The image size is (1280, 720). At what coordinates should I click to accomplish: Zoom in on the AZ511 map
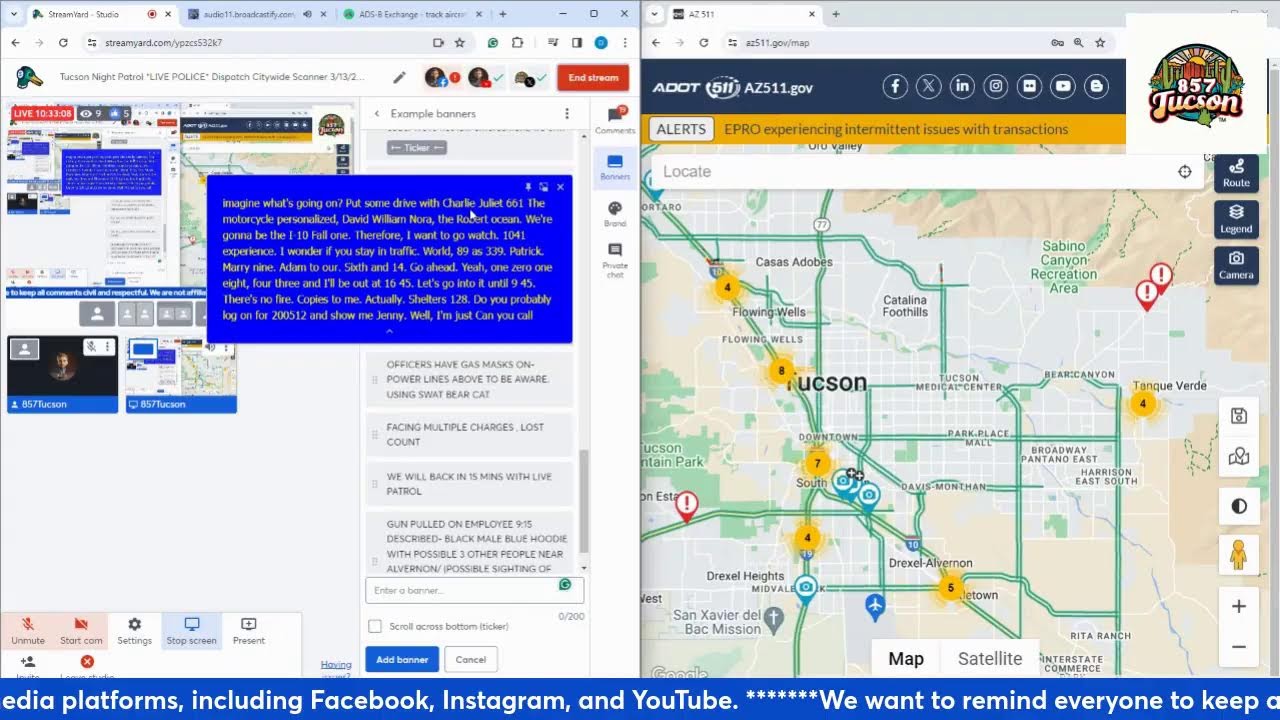[1239, 607]
